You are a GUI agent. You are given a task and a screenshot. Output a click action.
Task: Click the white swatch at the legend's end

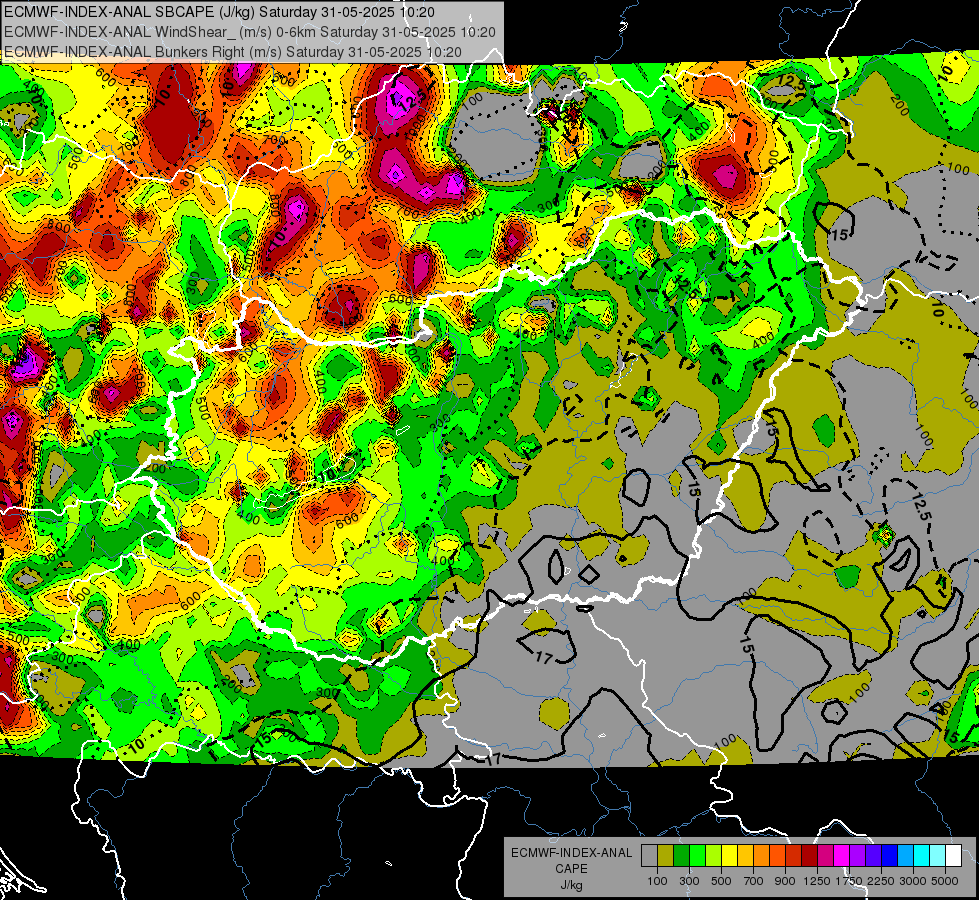(x=954, y=856)
